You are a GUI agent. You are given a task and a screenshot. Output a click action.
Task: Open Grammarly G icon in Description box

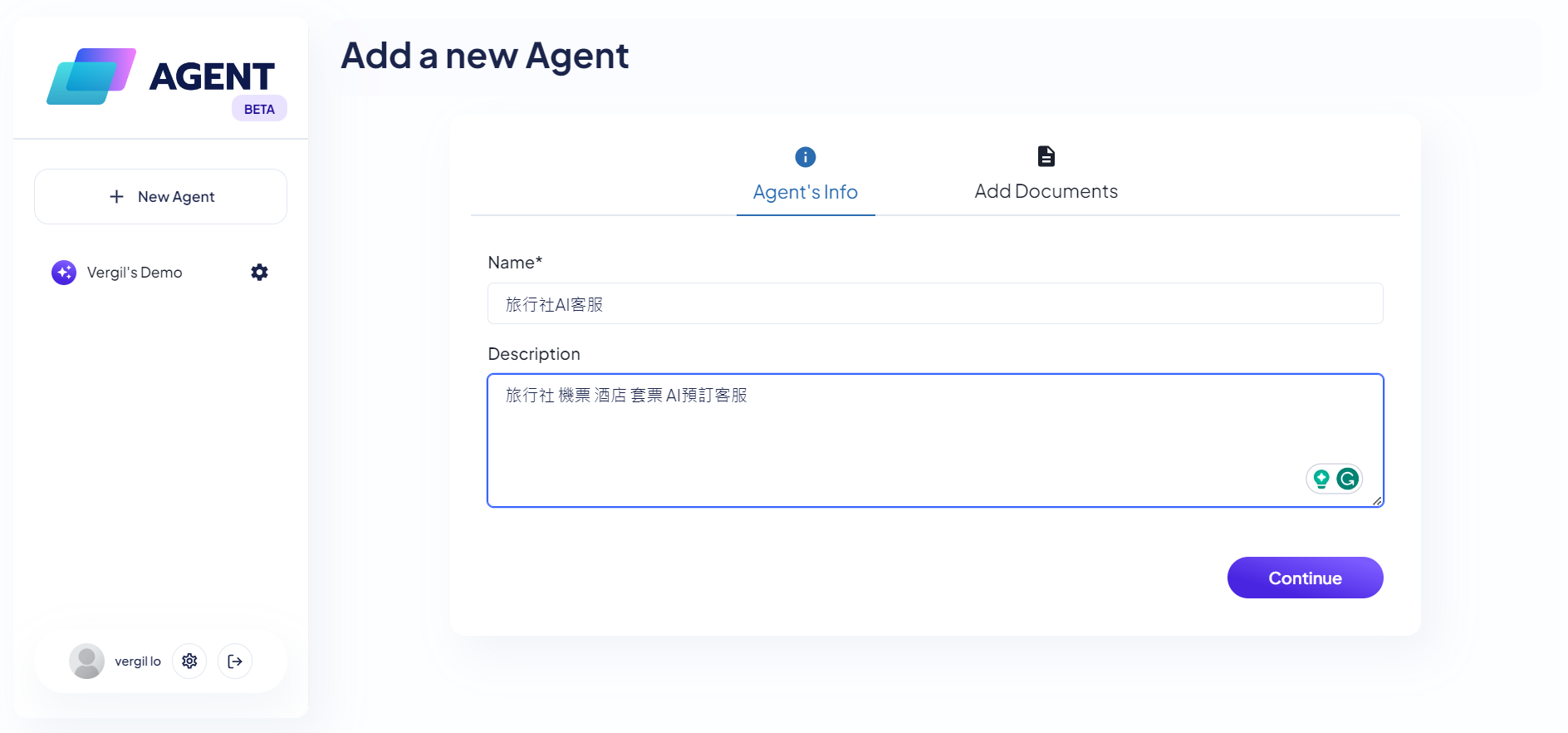(1347, 479)
